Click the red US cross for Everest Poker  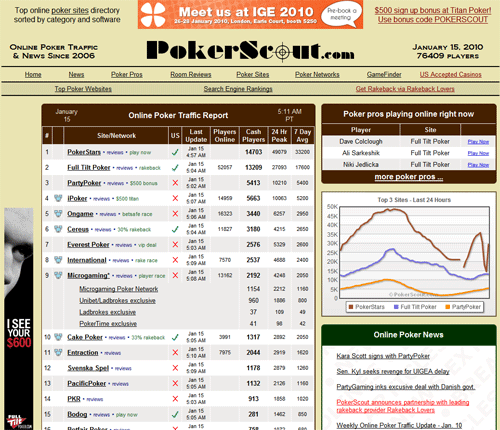175,245
